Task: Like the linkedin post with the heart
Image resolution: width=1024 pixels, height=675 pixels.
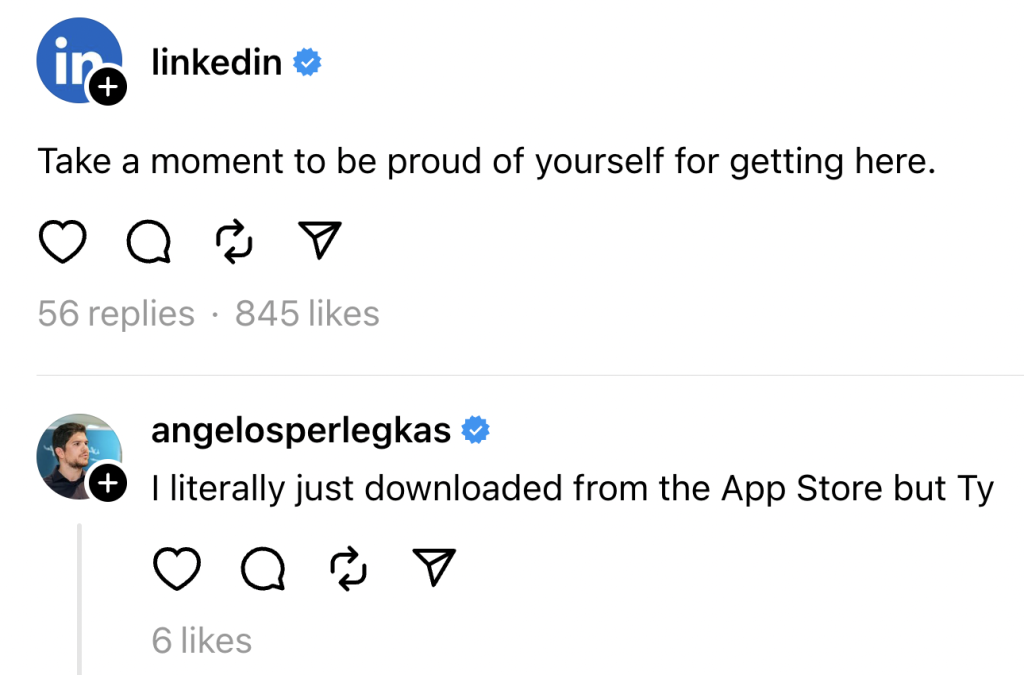Action: pos(62,242)
